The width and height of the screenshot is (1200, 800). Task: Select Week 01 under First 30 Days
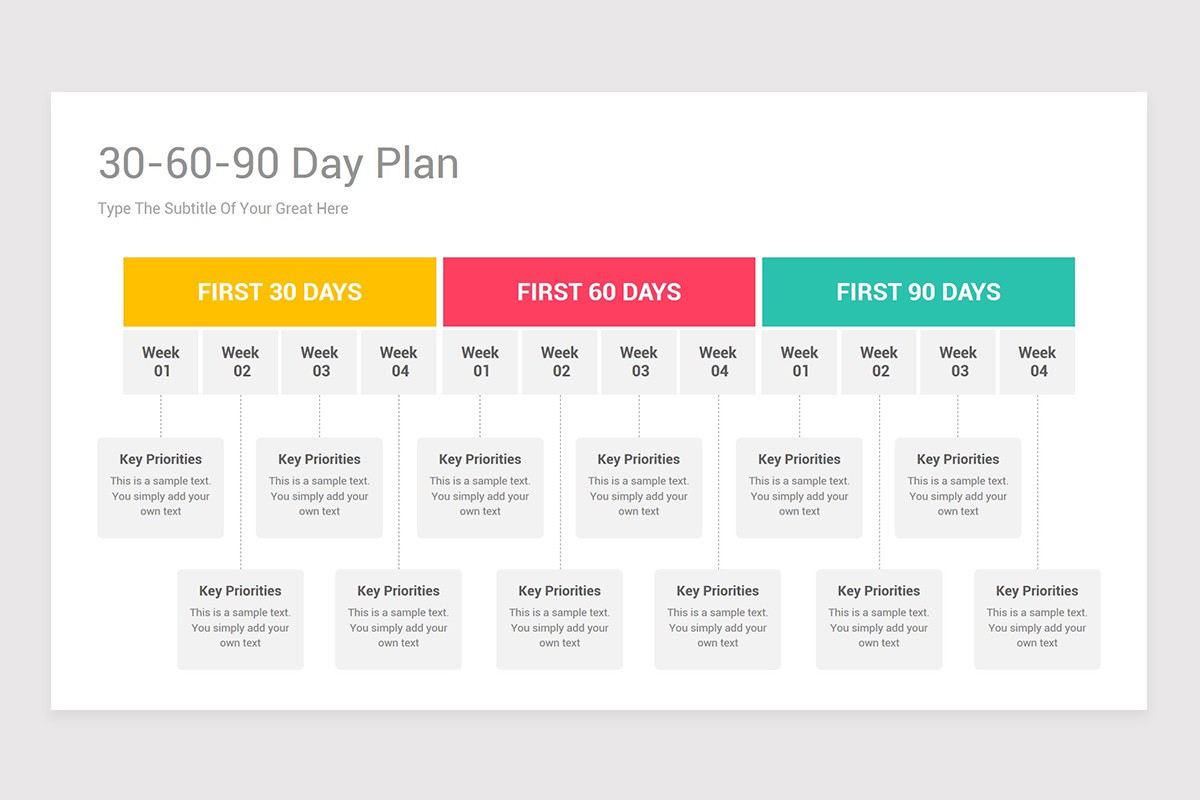[x=161, y=362]
